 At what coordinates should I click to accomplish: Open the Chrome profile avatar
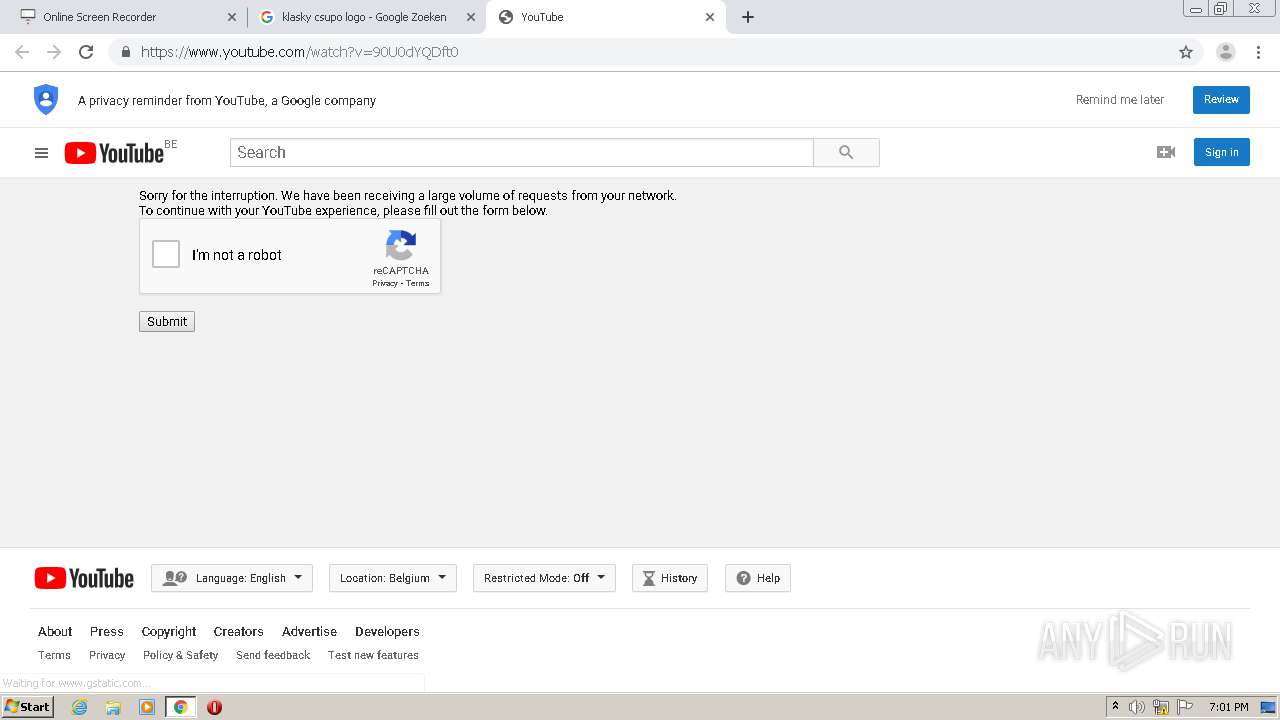pos(1226,52)
